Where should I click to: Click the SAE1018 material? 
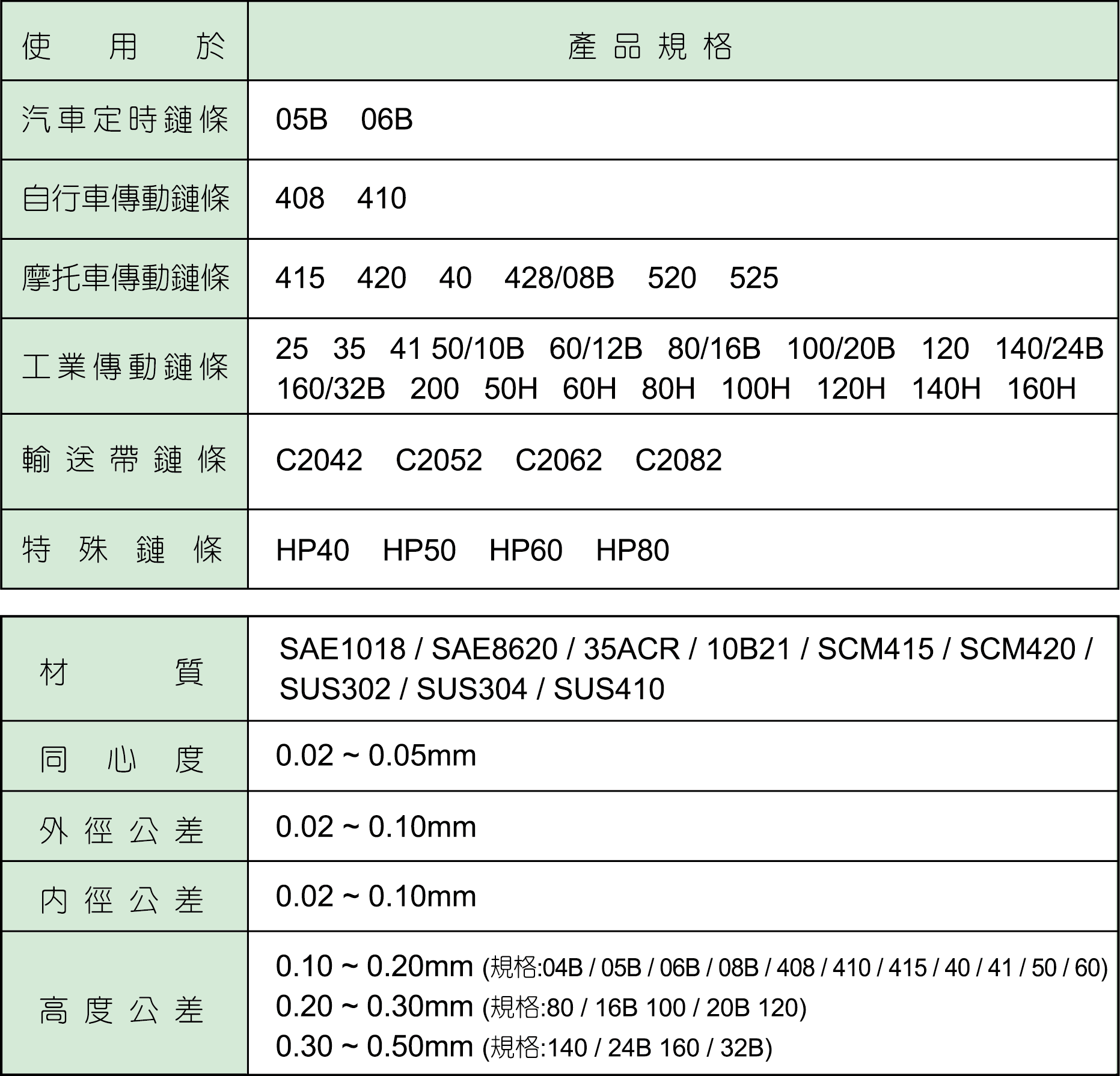pyautogui.click(x=343, y=649)
